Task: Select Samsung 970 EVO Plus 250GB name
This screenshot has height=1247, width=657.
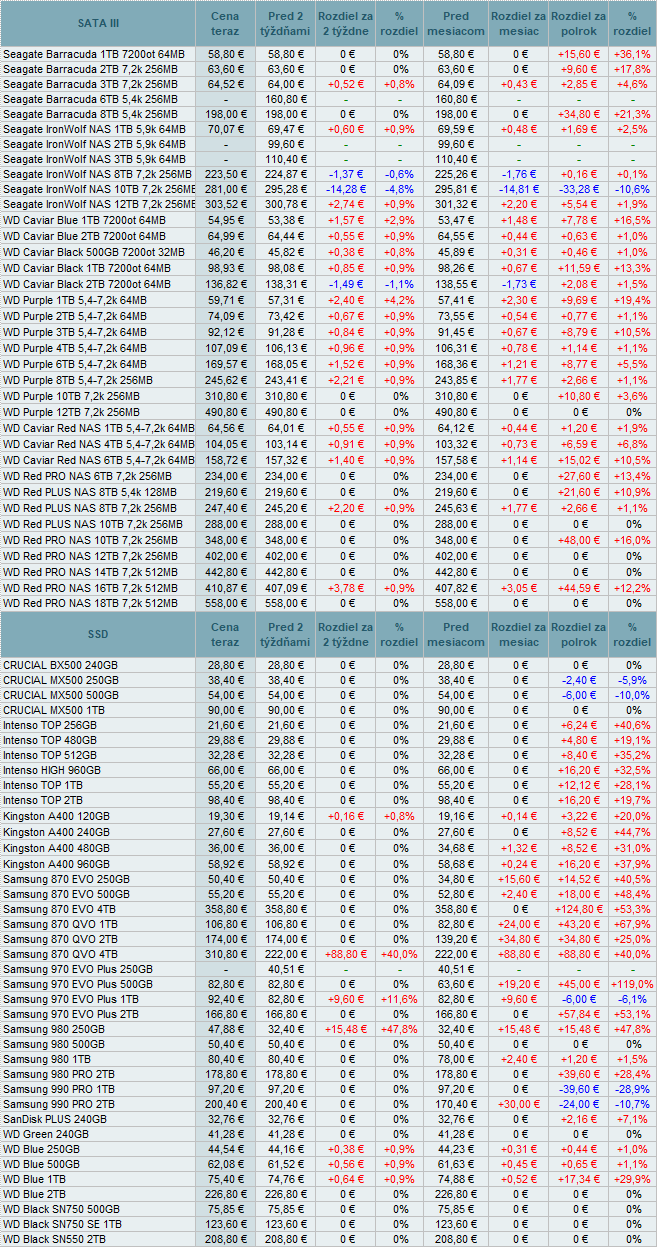Action: pos(78,969)
